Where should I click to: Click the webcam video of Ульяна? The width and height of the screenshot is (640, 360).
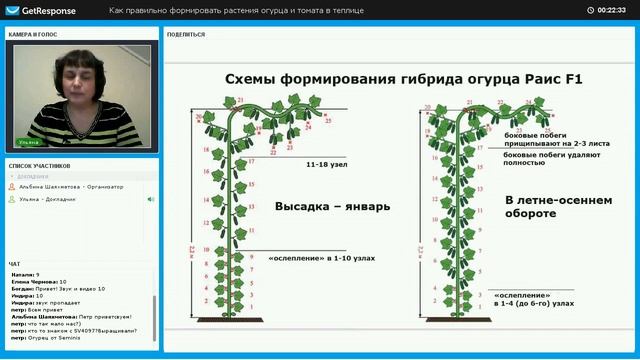(82, 96)
